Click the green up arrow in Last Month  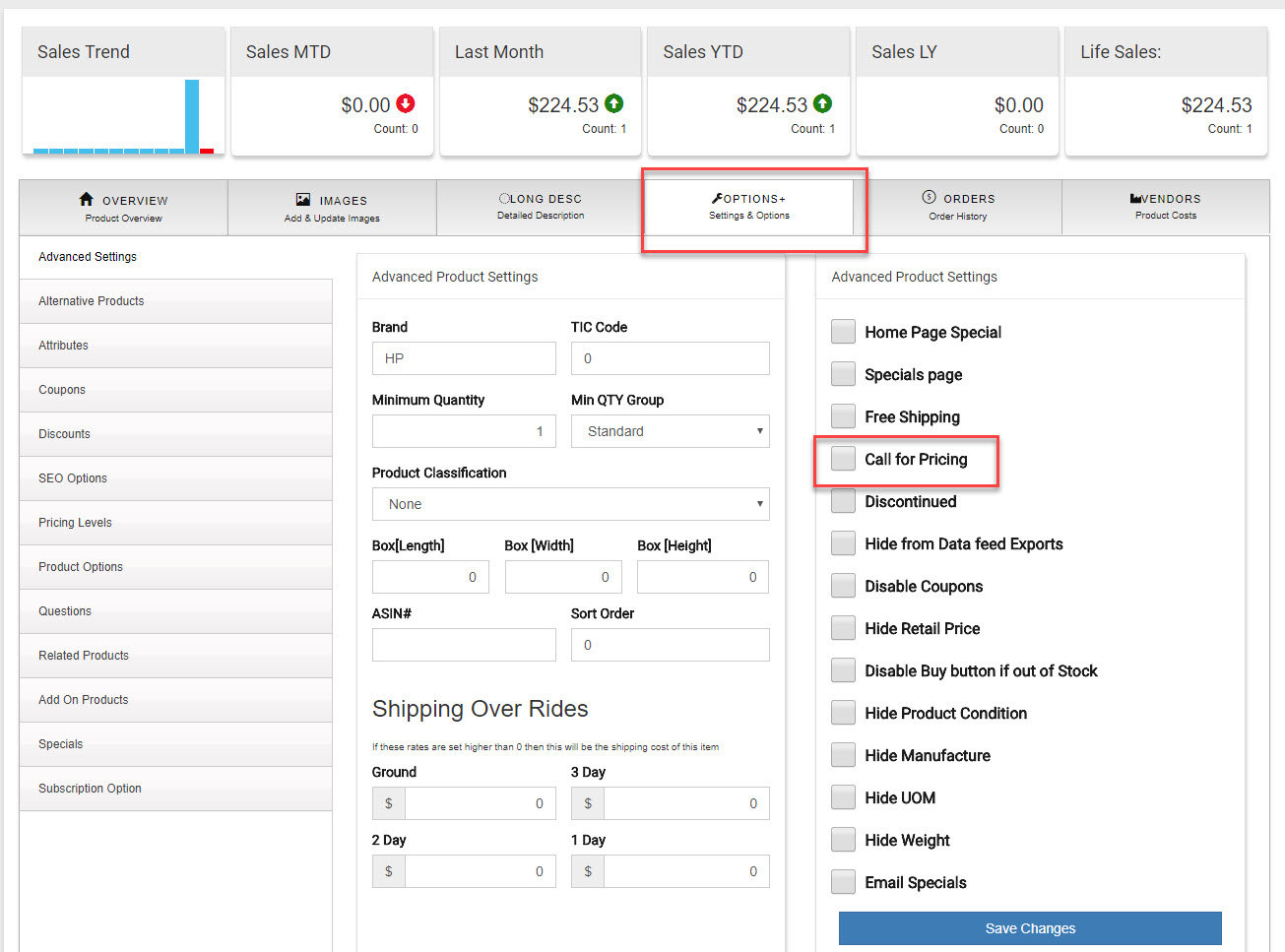pyautogui.click(x=614, y=103)
